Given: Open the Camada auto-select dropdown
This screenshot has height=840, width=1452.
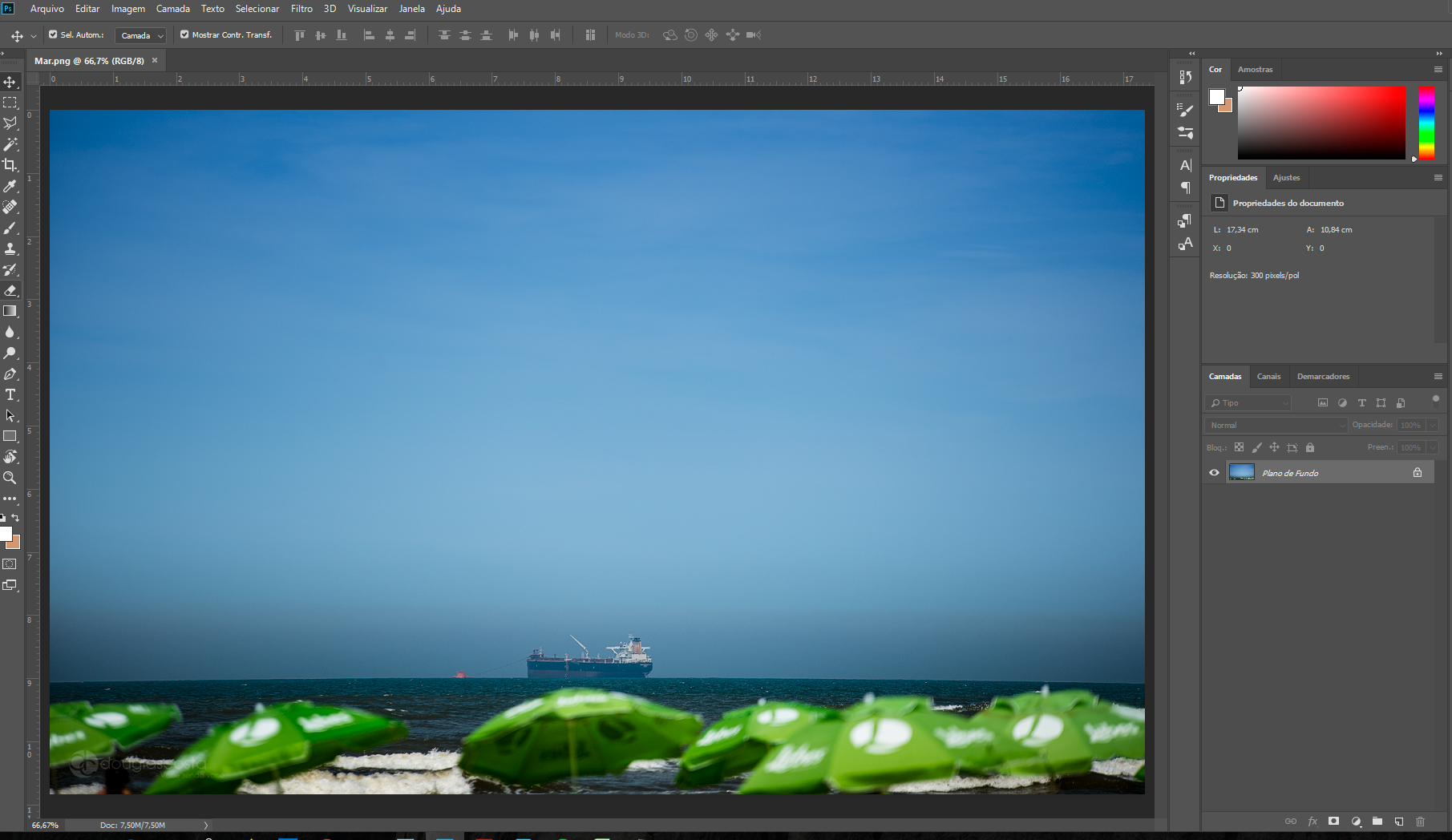Looking at the screenshot, I should point(140,35).
